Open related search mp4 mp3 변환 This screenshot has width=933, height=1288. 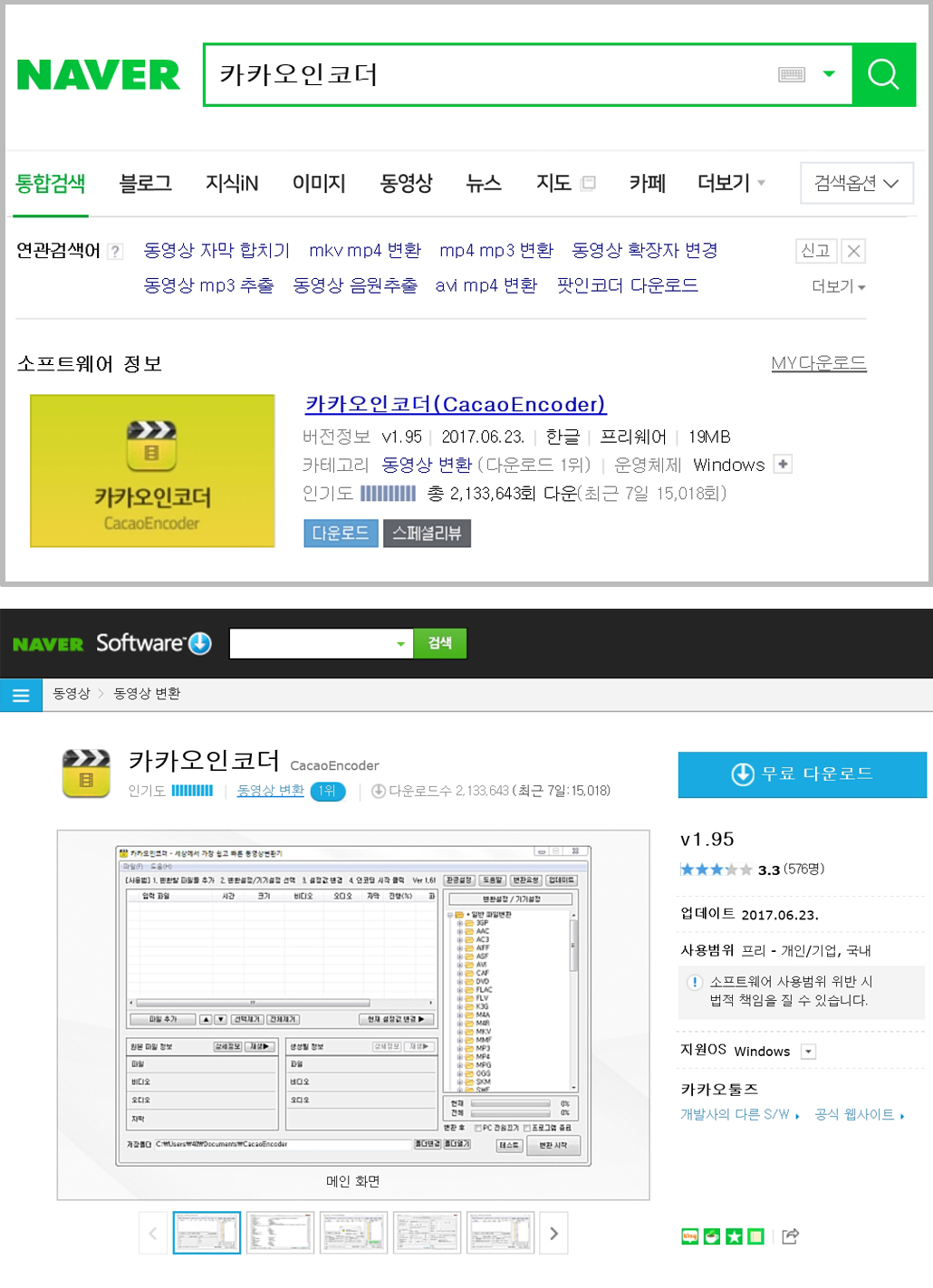(x=496, y=251)
